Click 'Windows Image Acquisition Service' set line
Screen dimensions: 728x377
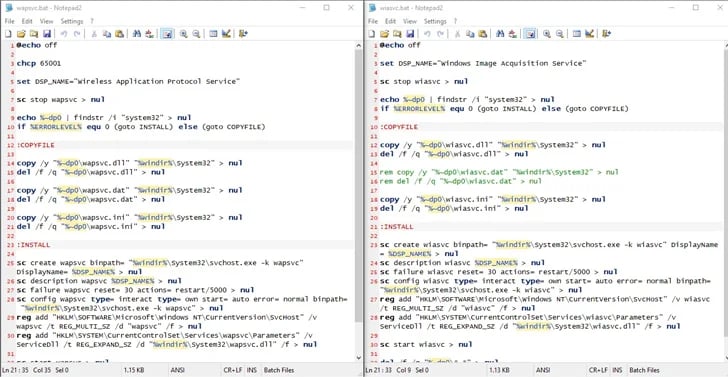[x=483, y=63]
